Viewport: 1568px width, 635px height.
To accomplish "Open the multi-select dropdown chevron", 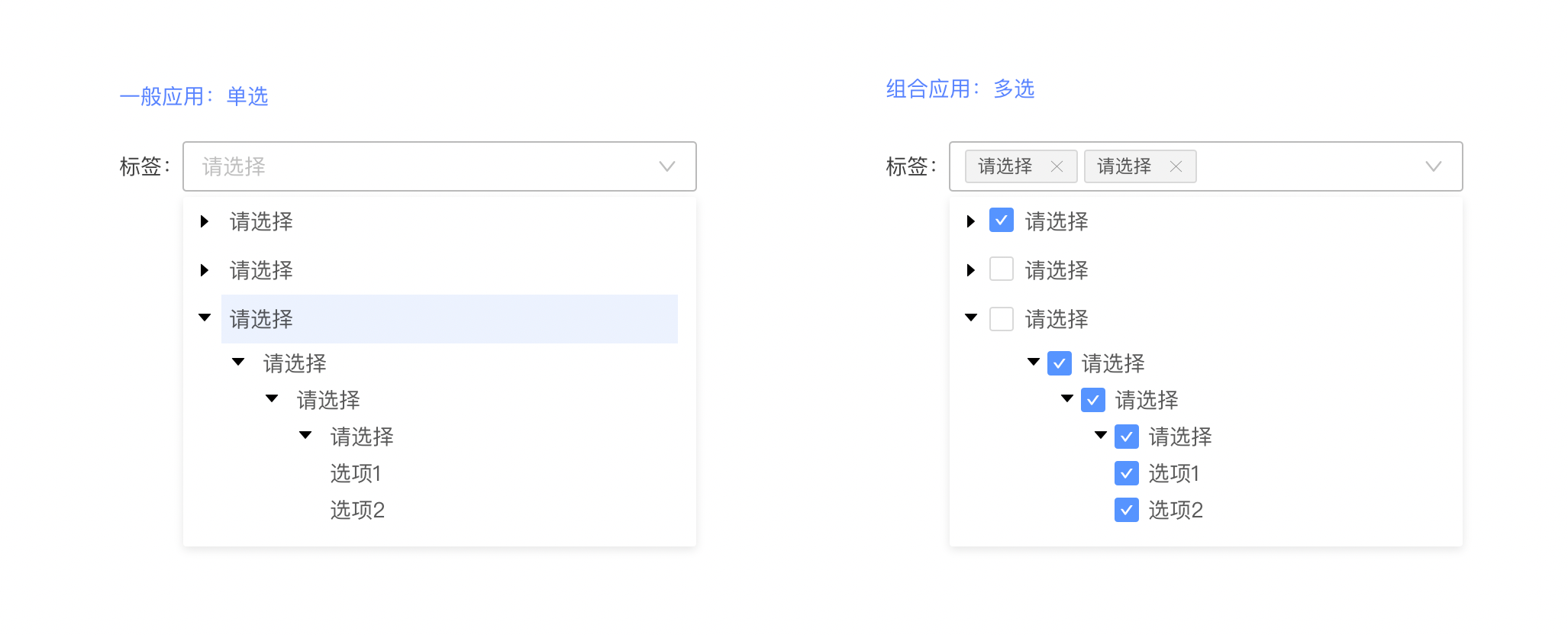I will pos(1434,166).
